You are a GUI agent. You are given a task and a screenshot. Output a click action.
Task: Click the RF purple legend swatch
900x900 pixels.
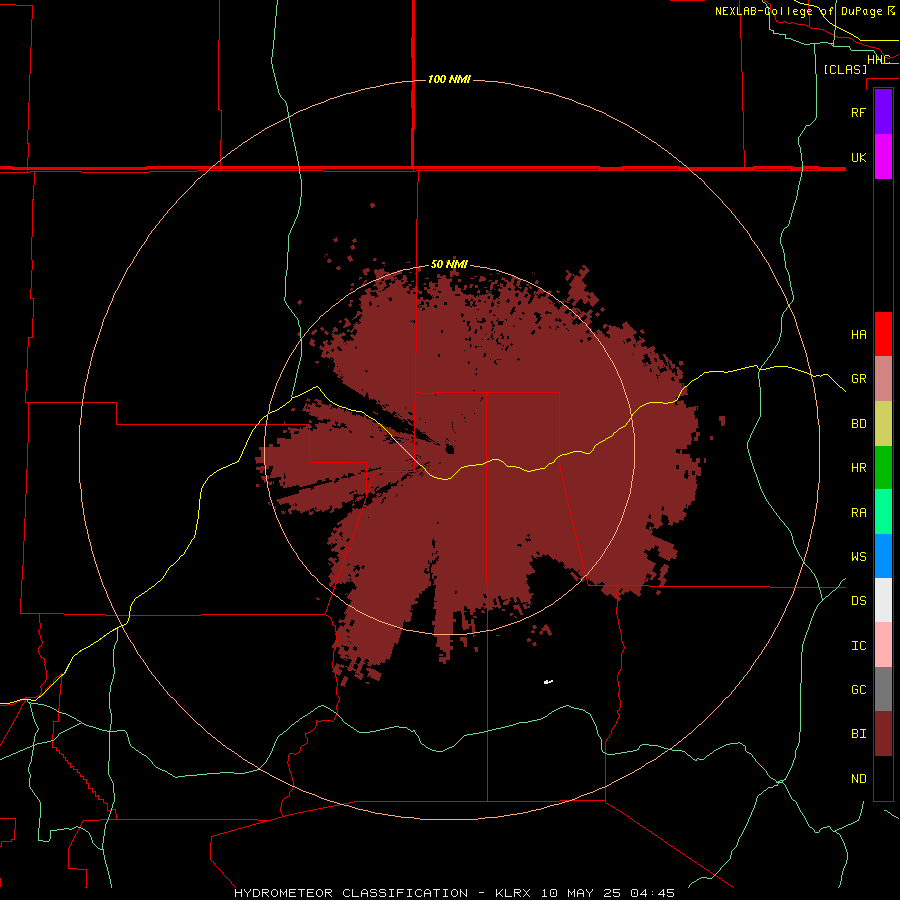click(x=883, y=112)
